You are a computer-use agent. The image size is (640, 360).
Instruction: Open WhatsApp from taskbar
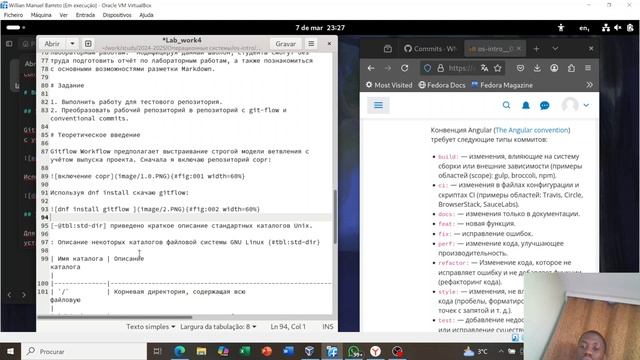pyautogui.click(x=354, y=351)
